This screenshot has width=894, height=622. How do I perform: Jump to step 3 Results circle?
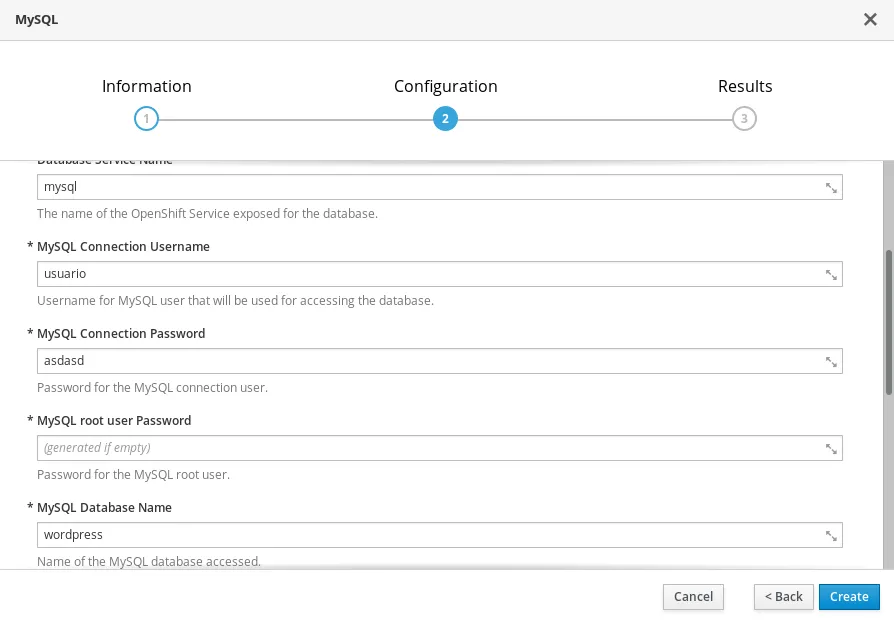[744, 119]
